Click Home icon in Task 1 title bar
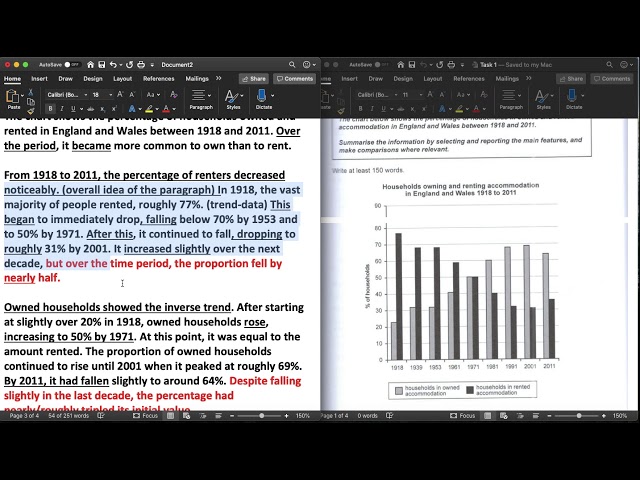The height and width of the screenshot is (480, 640). pos(401,64)
